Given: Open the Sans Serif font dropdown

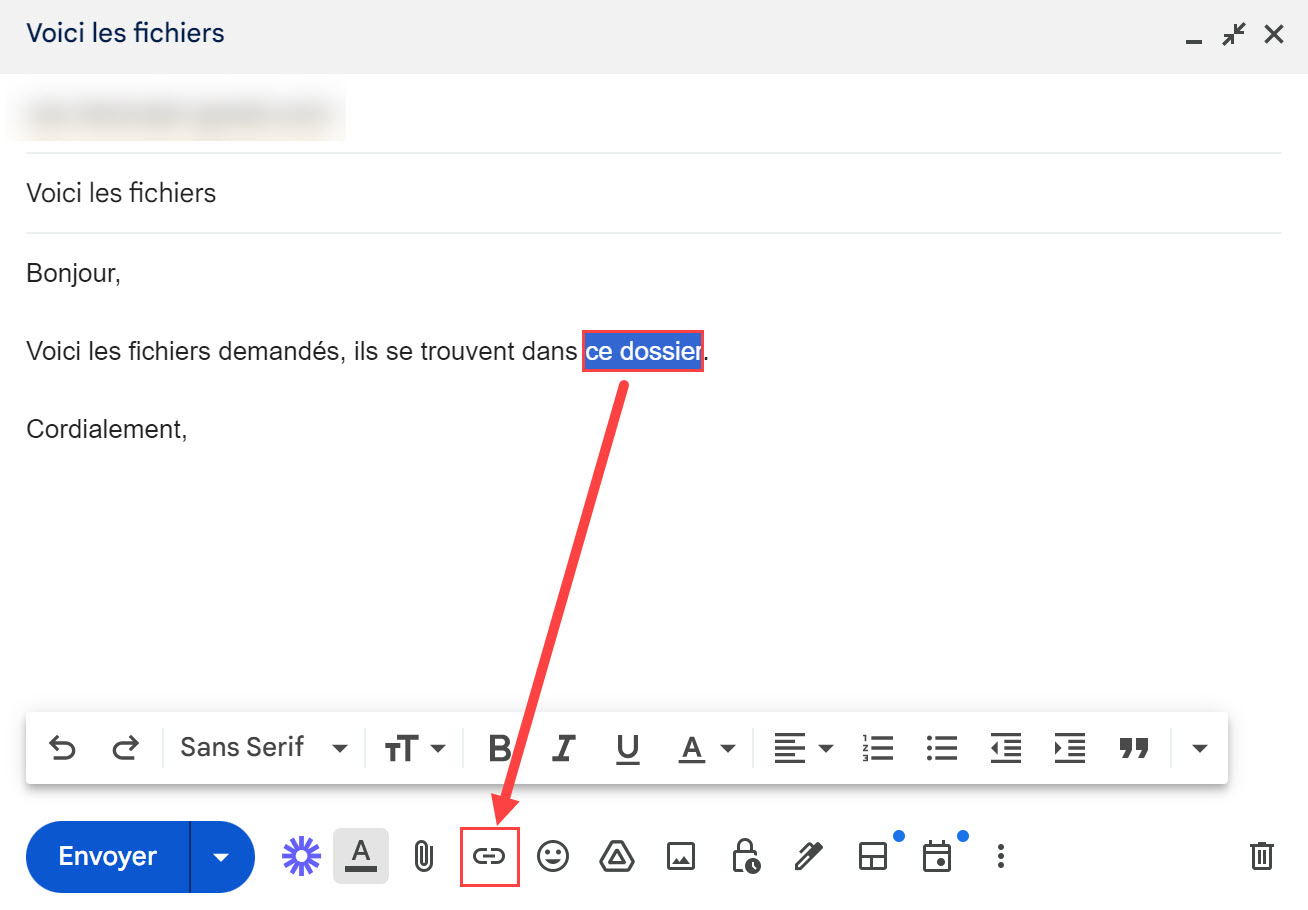Looking at the screenshot, I should 263,748.
